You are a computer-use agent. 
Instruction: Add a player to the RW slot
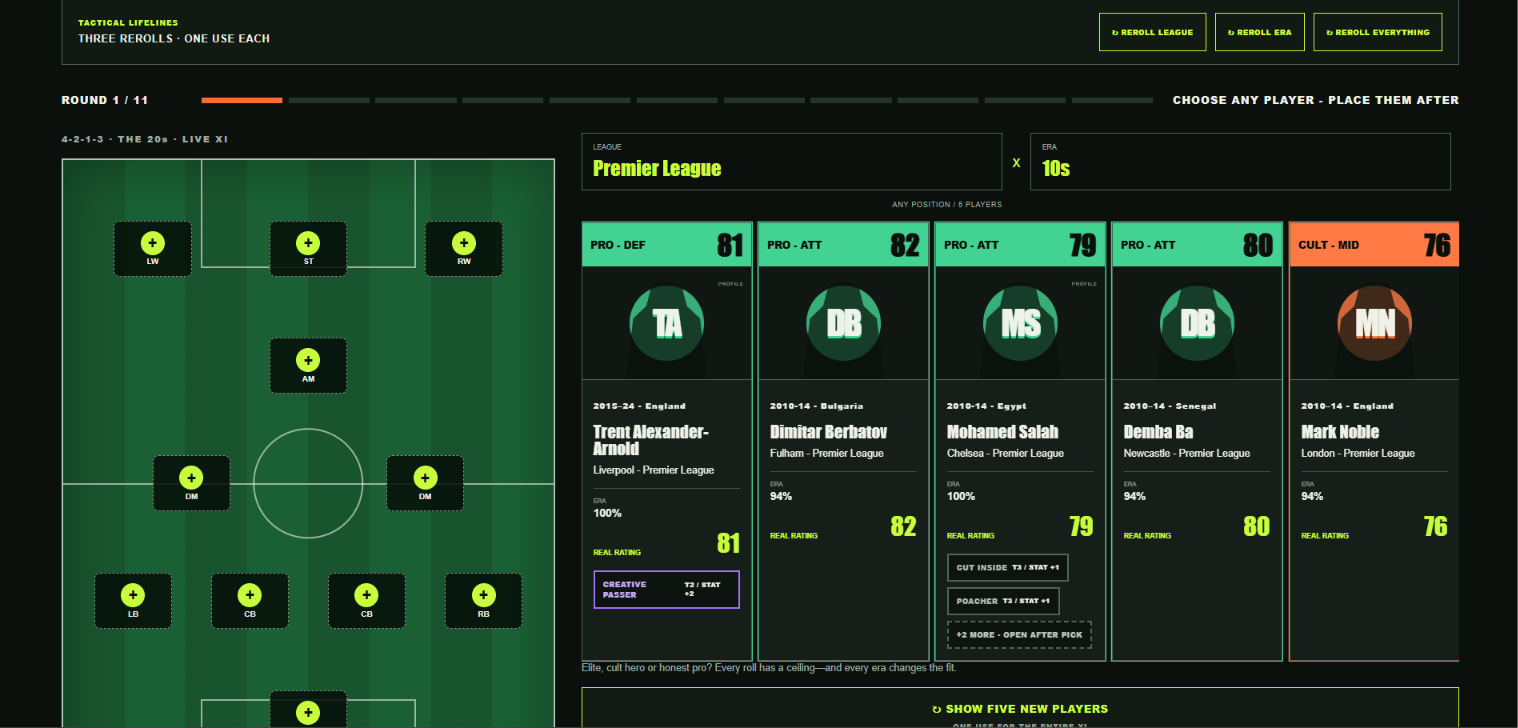point(464,249)
